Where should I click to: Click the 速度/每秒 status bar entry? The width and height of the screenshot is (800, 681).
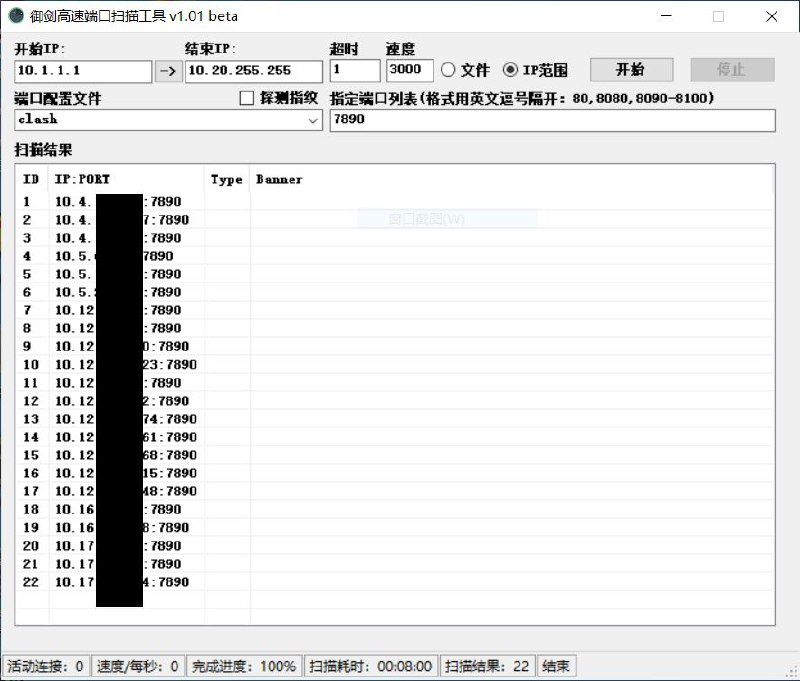(137, 666)
